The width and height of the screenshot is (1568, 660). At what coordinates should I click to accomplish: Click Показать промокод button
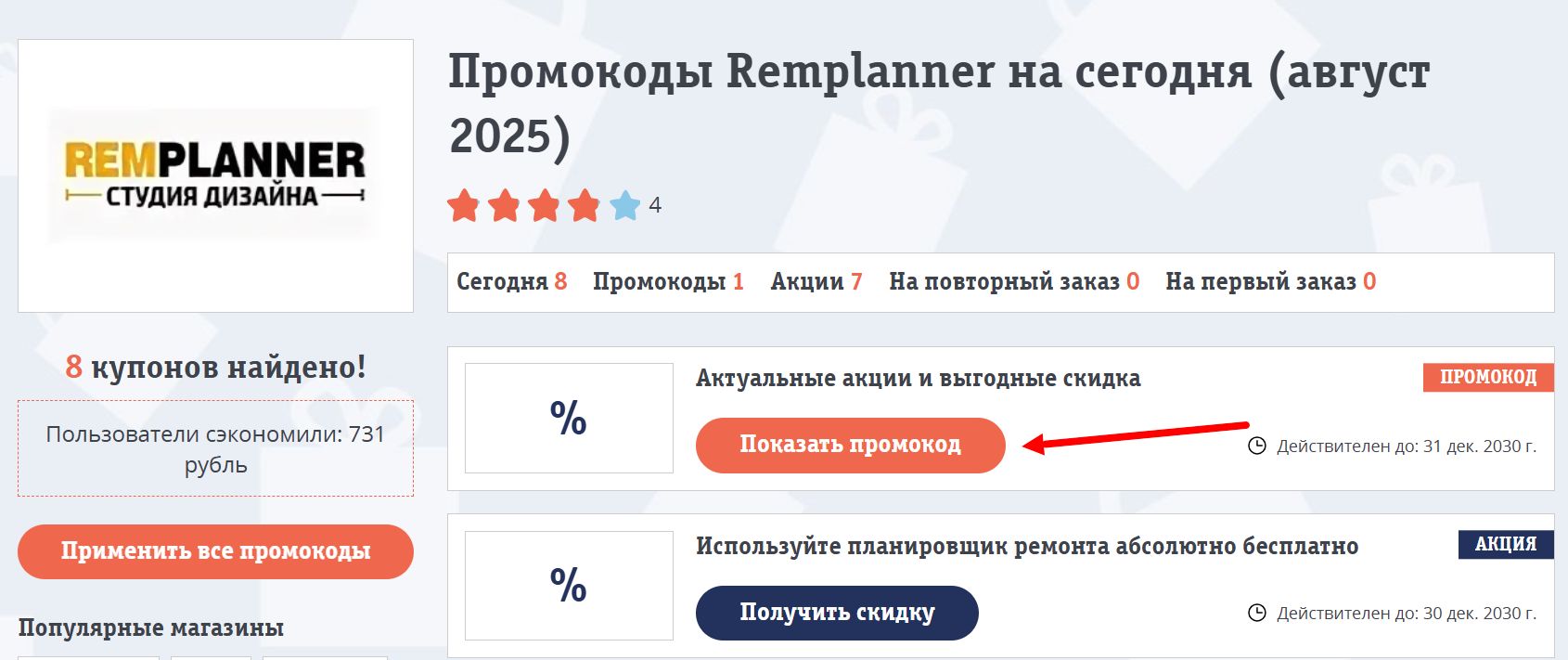tap(850, 445)
